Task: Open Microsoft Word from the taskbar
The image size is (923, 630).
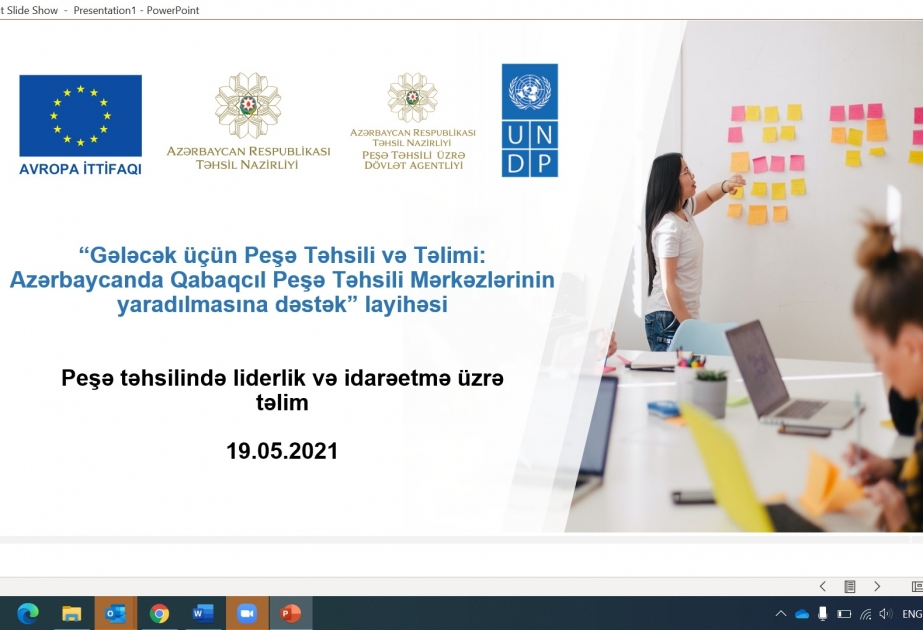Action: [202, 614]
